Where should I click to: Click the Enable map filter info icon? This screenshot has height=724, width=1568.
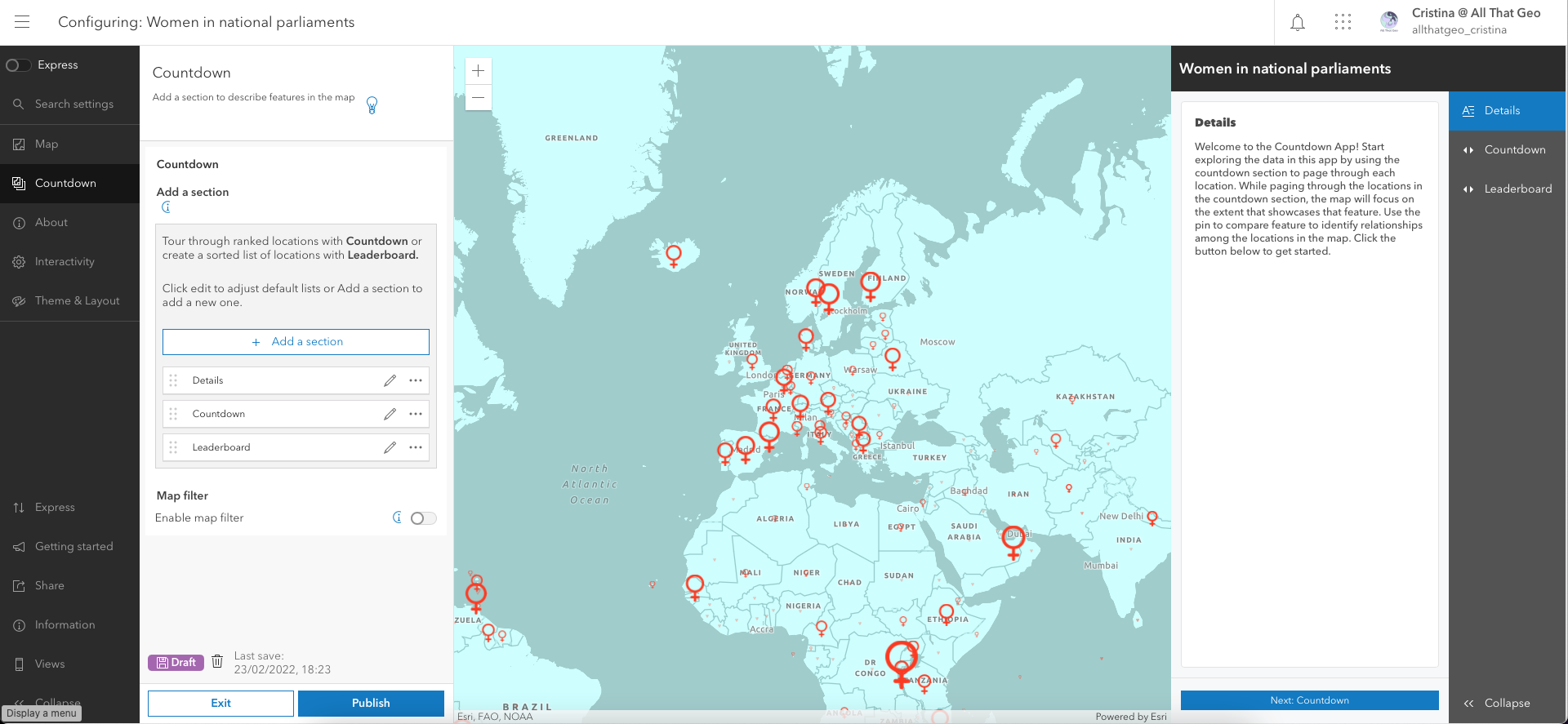point(397,517)
